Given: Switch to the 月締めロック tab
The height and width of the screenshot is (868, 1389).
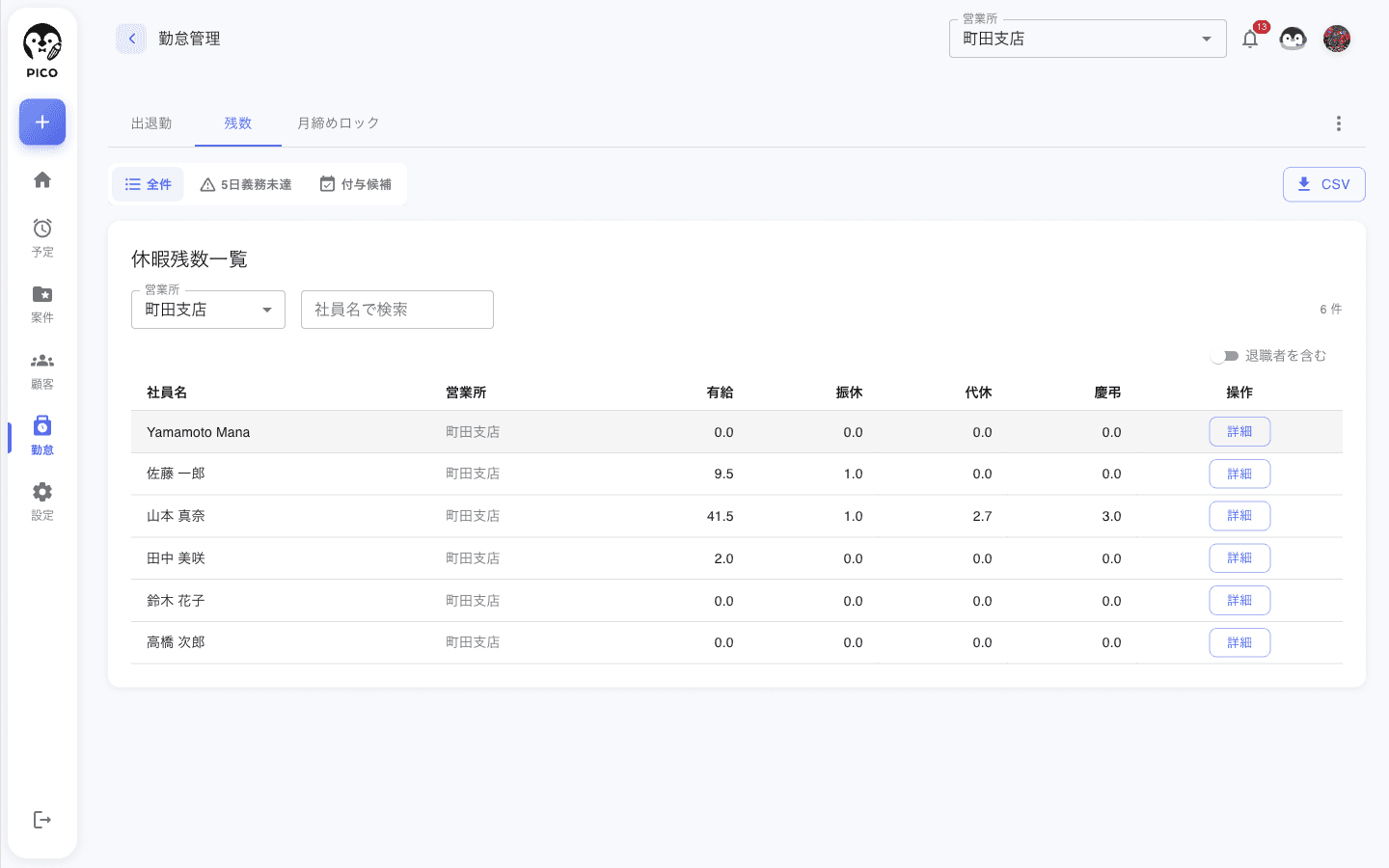Looking at the screenshot, I should click(339, 123).
